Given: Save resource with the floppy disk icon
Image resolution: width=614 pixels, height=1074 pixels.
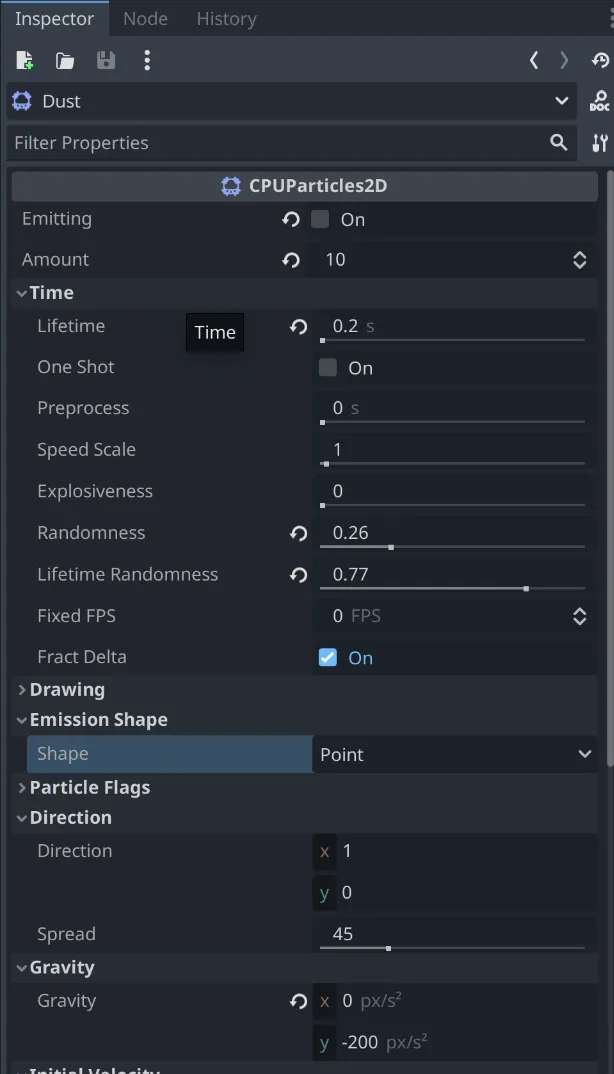Looking at the screenshot, I should (105, 61).
